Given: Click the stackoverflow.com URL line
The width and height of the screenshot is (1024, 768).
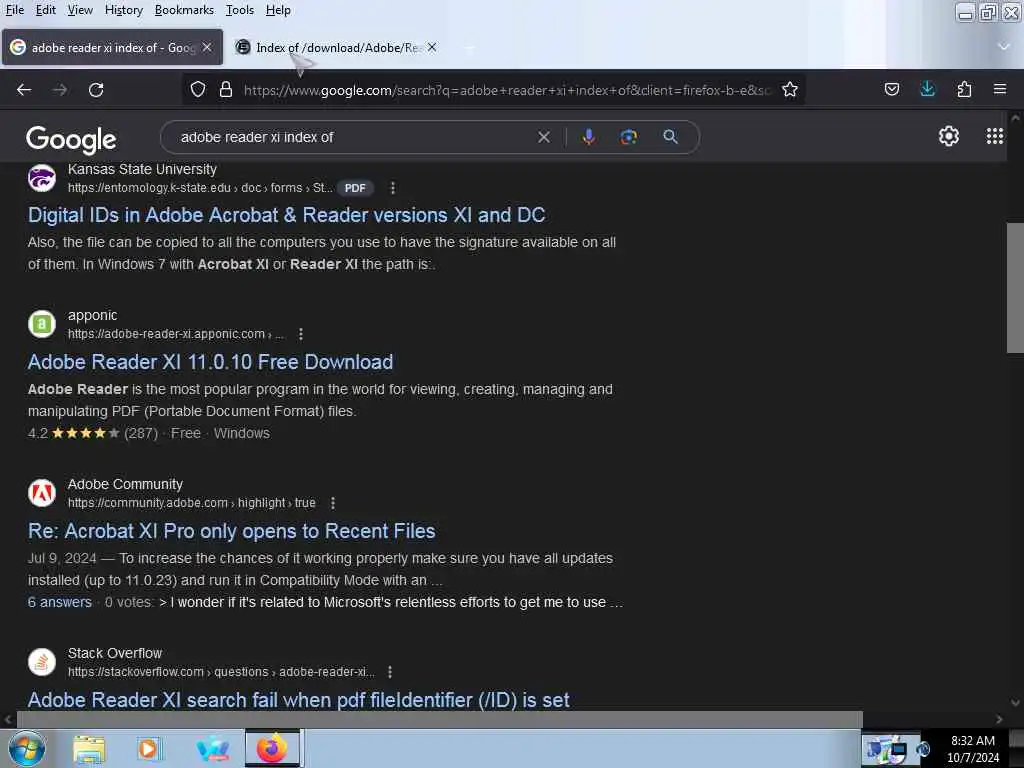Looking at the screenshot, I should [221, 671].
